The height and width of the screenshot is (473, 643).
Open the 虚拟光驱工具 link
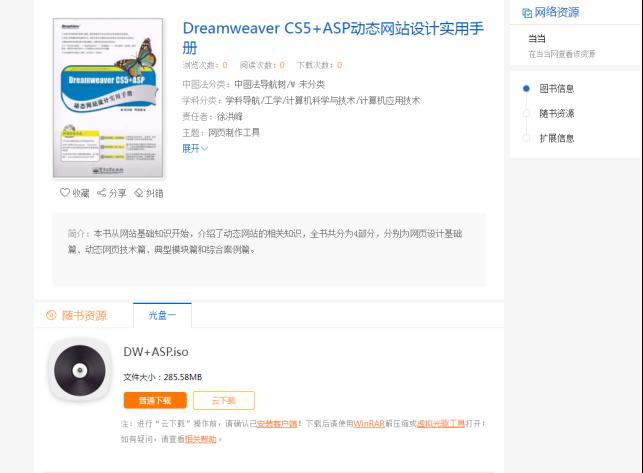440,424
